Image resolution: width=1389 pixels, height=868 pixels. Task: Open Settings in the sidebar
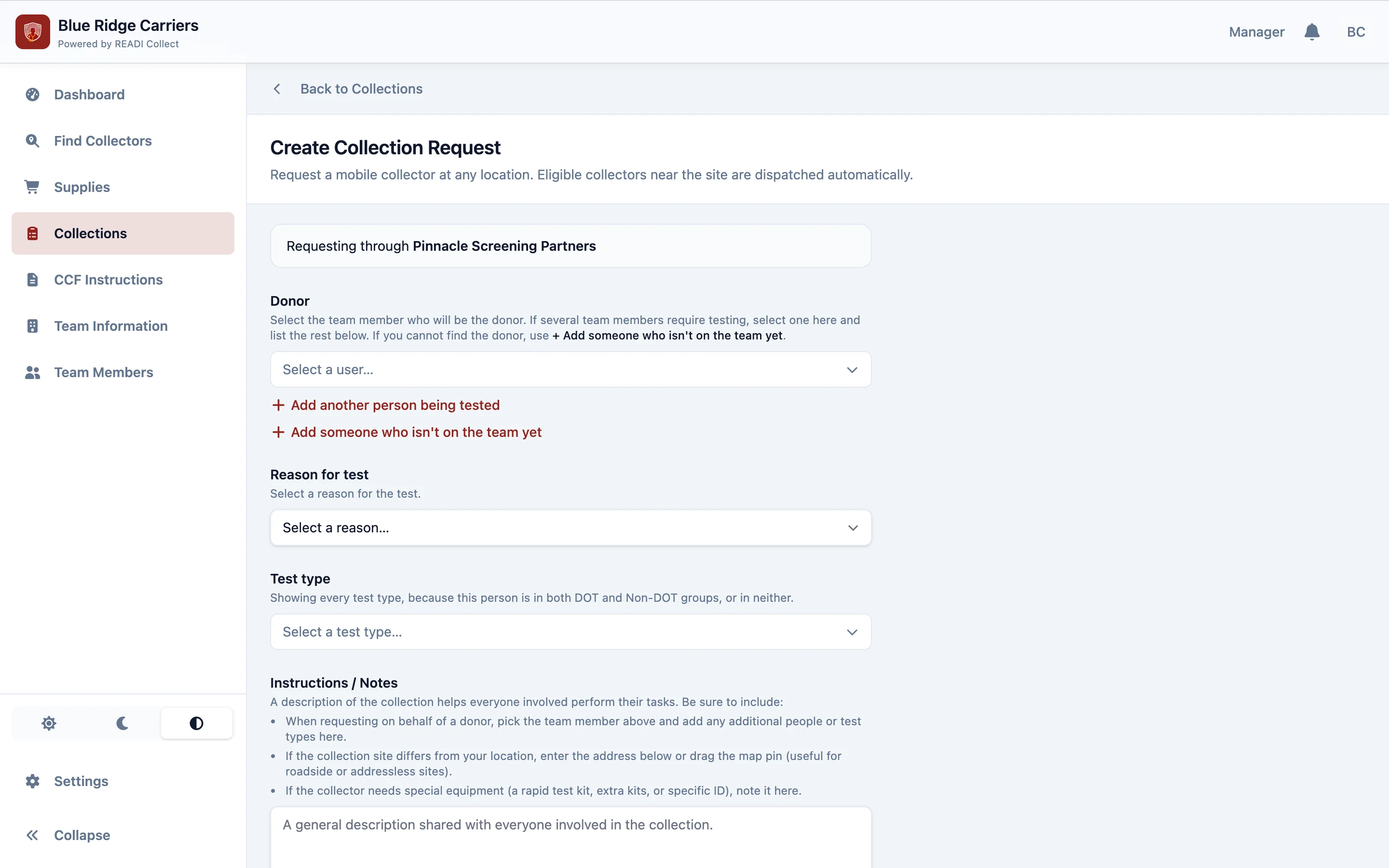123,781
